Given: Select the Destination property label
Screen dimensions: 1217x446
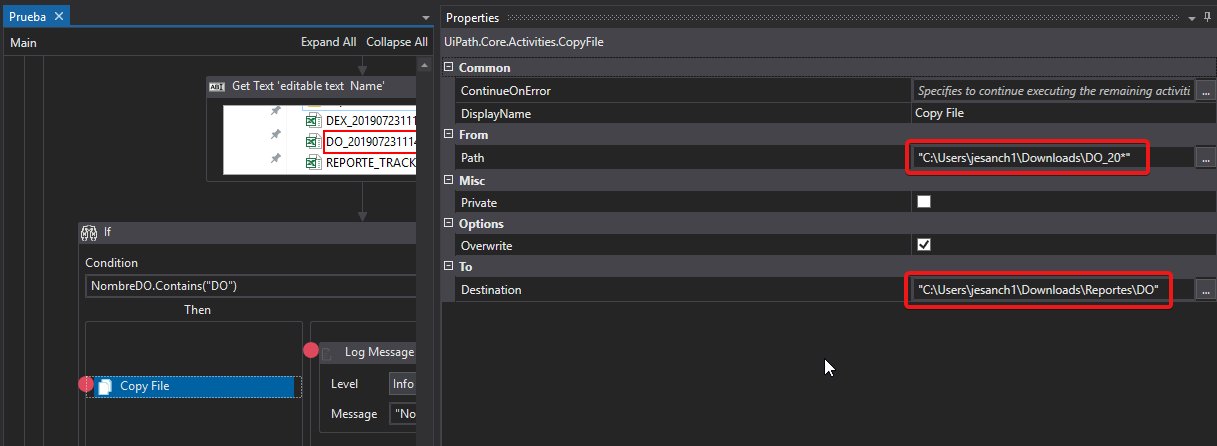Looking at the screenshot, I should pyautogui.click(x=491, y=290).
